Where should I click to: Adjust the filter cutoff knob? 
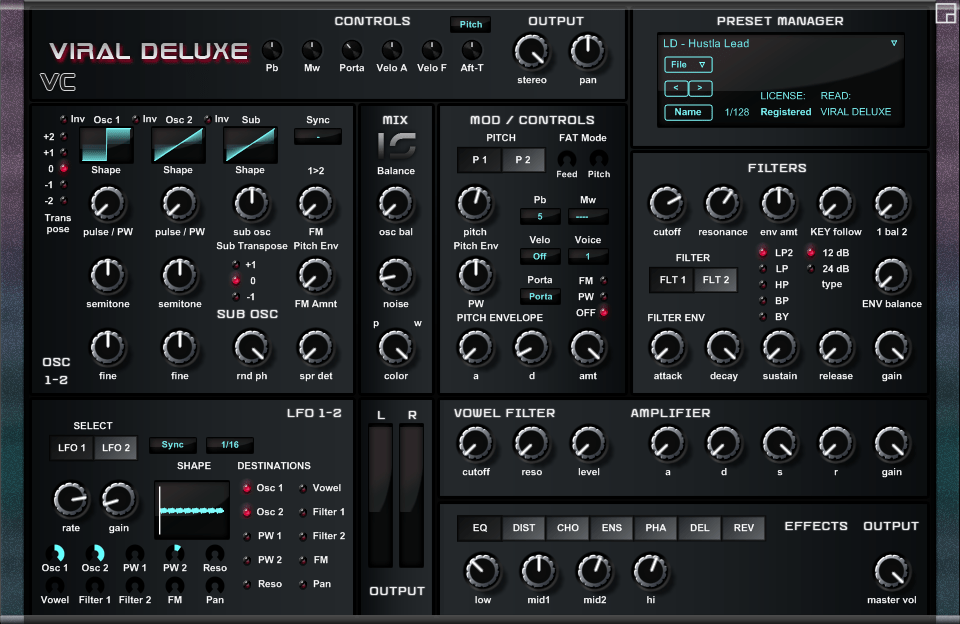point(667,203)
